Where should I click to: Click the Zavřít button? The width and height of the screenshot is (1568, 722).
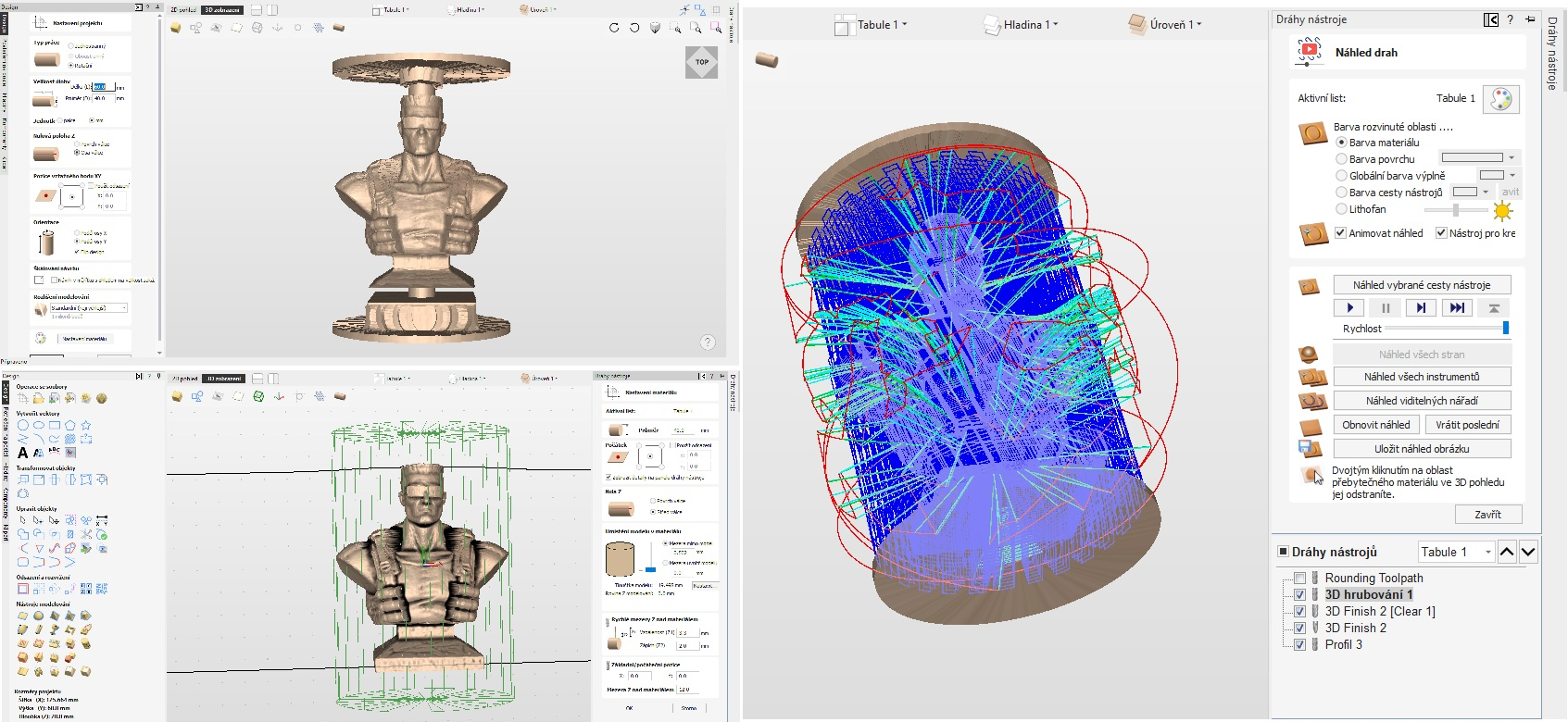tap(1487, 515)
